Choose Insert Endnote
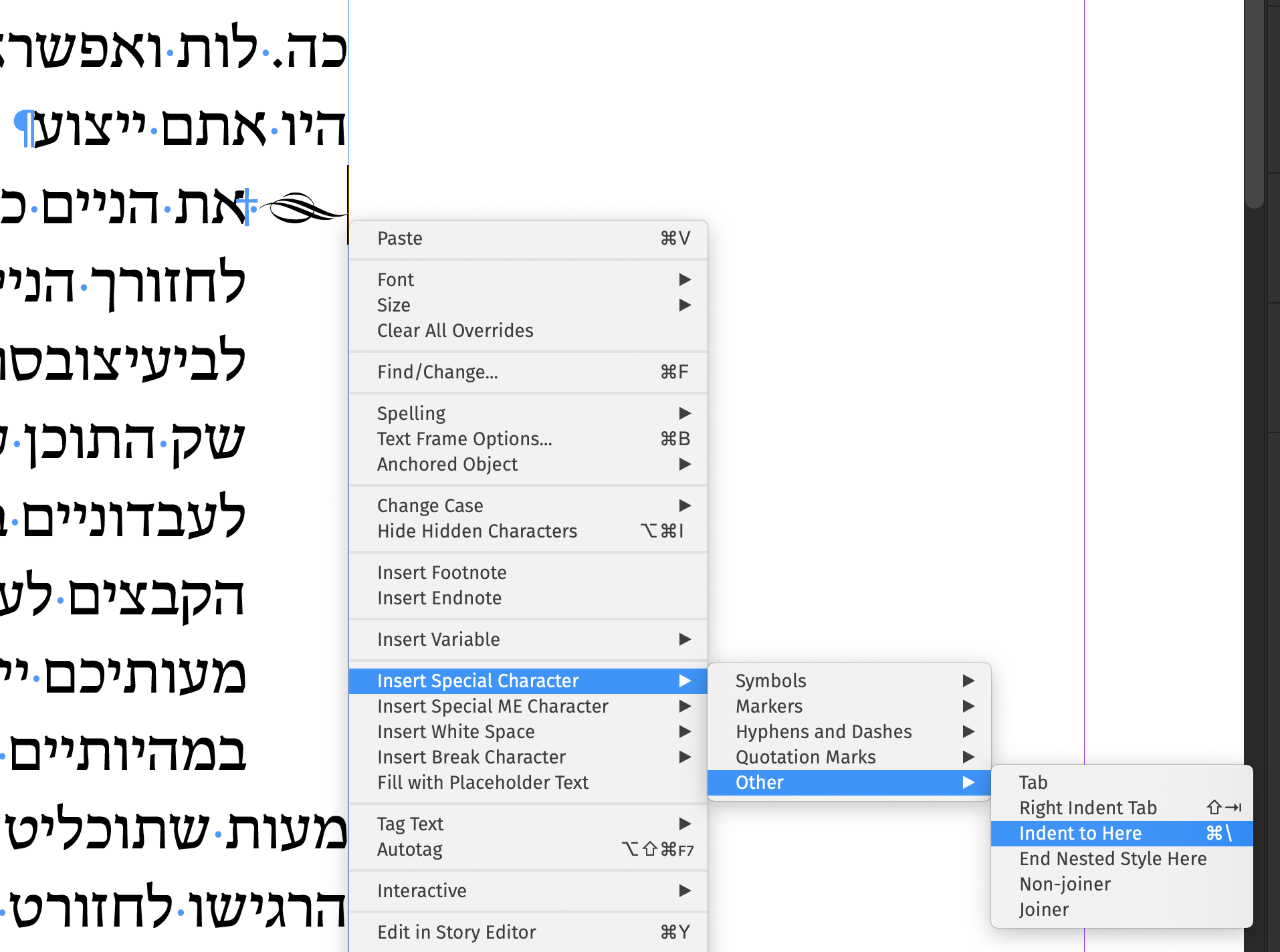The image size is (1280, 952). click(528, 598)
